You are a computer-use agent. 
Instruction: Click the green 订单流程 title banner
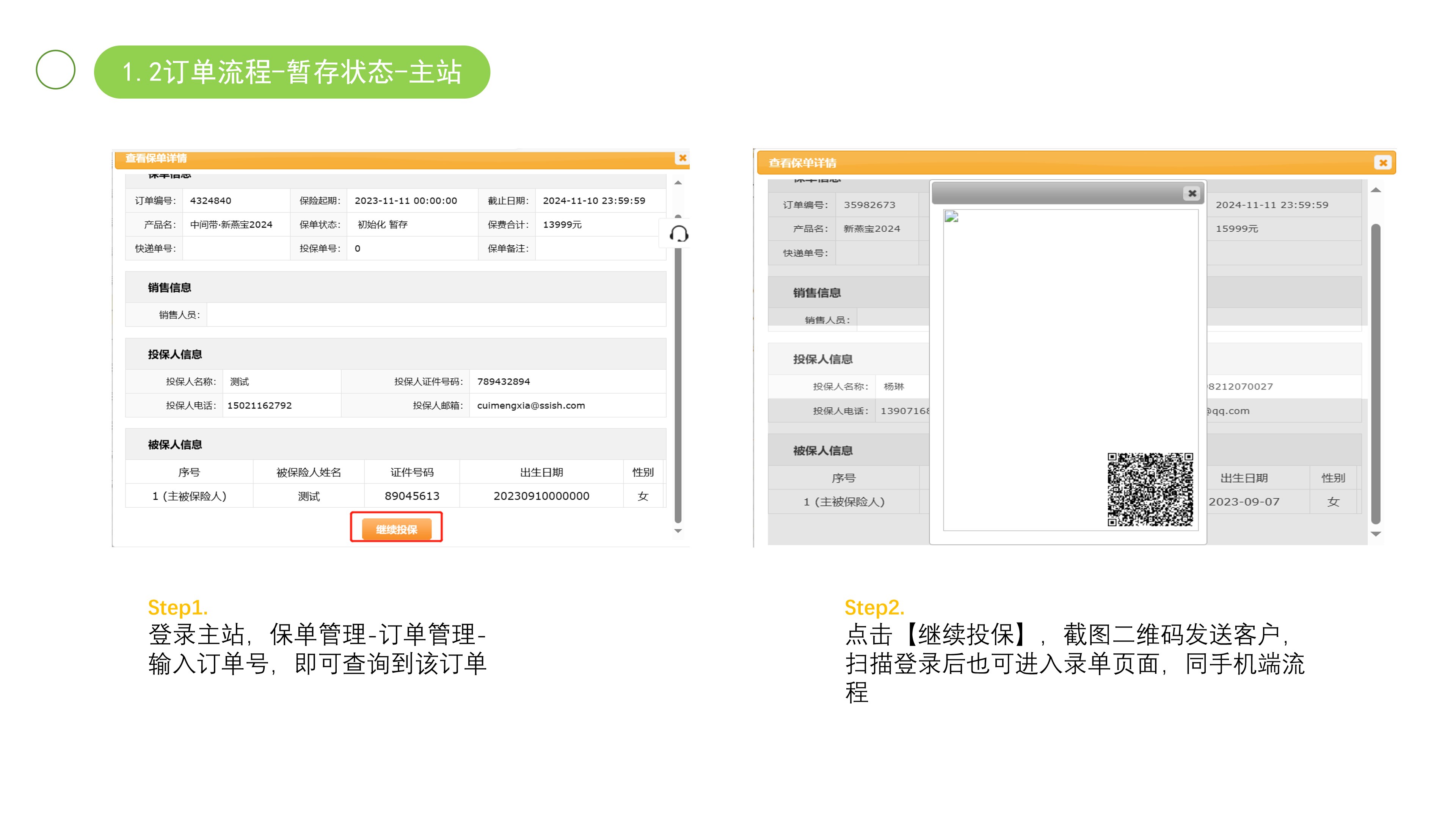pos(292,72)
